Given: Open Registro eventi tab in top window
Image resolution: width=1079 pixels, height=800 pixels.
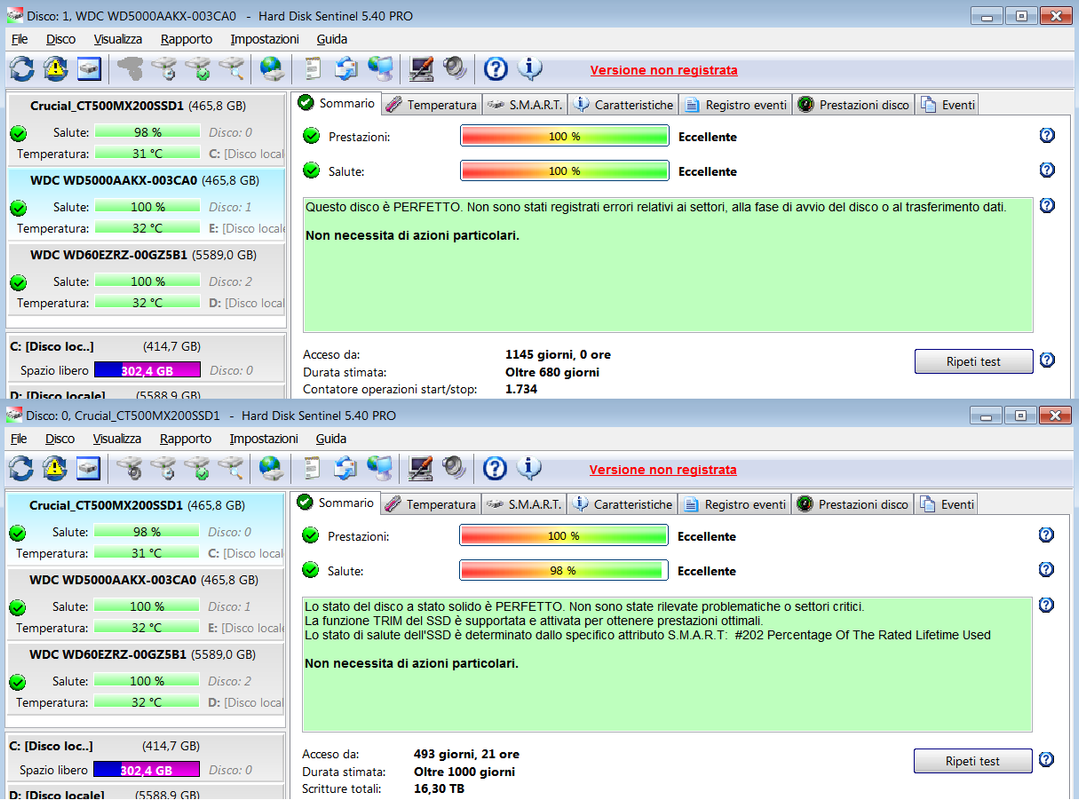Looking at the screenshot, I should tap(736, 105).
